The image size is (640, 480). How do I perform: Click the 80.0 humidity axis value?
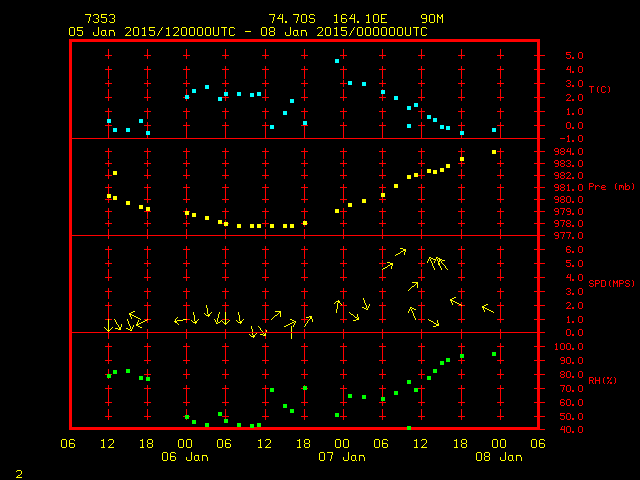coord(571,375)
